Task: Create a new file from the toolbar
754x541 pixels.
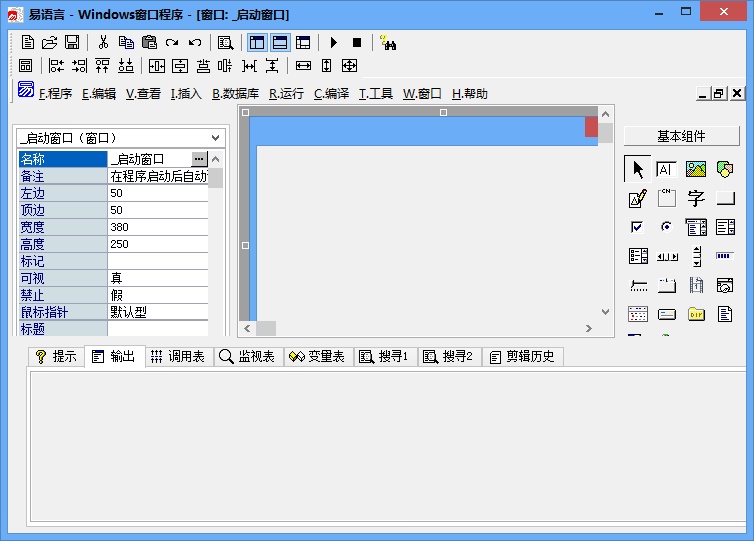Action: [x=28, y=42]
